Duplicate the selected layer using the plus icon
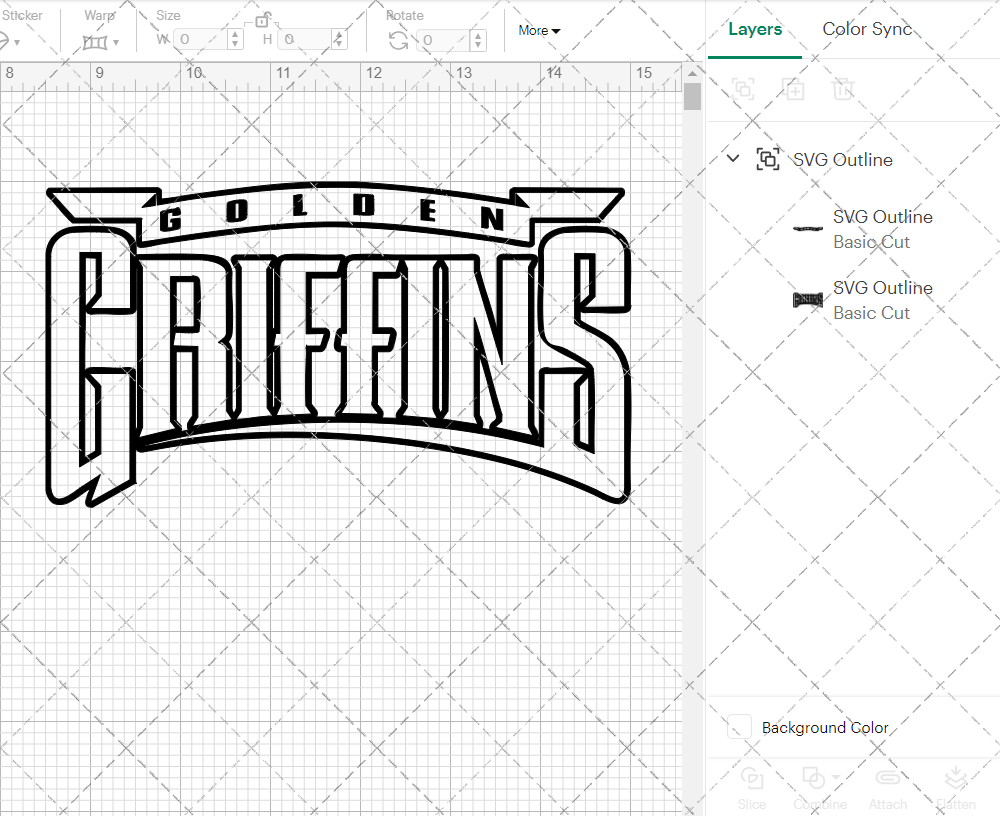The image size is (1000, 816). (794, 89)
